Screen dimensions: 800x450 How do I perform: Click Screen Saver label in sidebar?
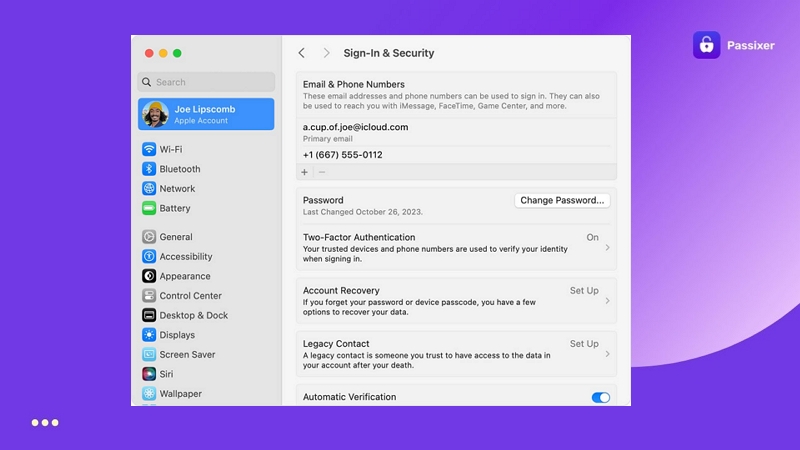(x=187, y=355)
